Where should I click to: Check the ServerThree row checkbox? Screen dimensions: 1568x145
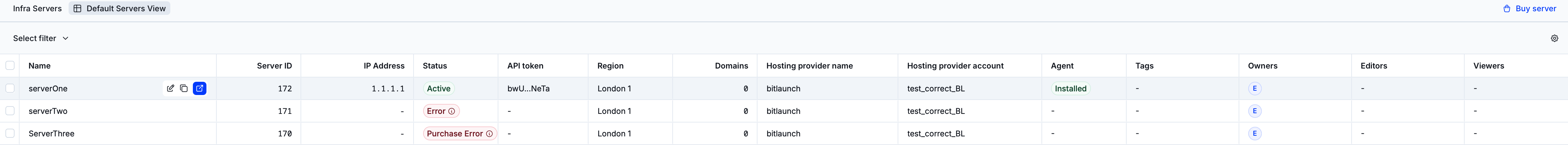tap(10, 133)
